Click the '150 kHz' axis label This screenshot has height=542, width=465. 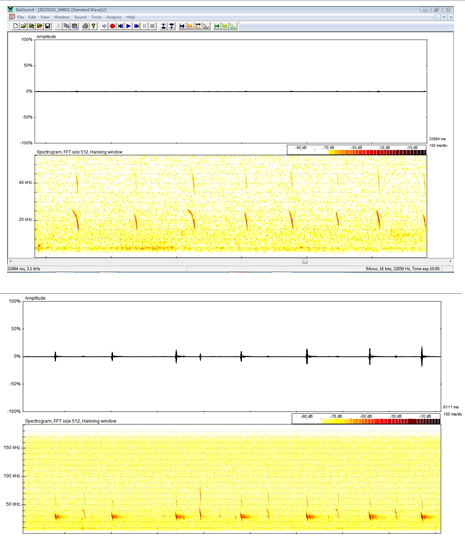[x=12, y=448]
